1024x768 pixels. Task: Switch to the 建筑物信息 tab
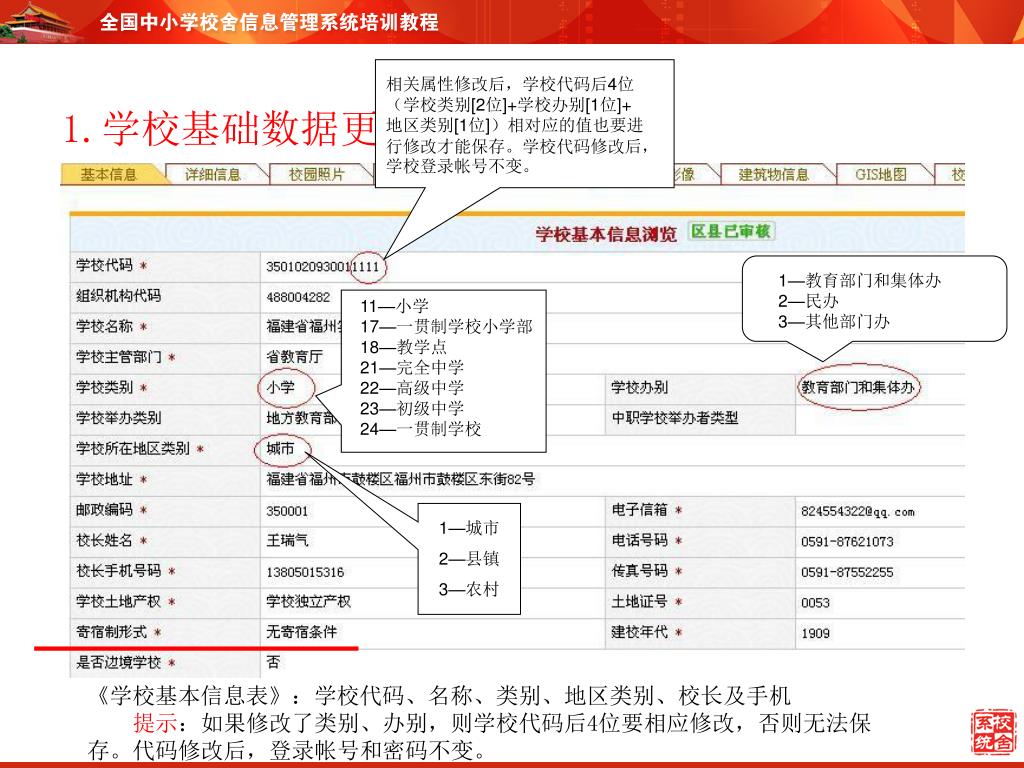pyautogui.click(x=773, y=174)
